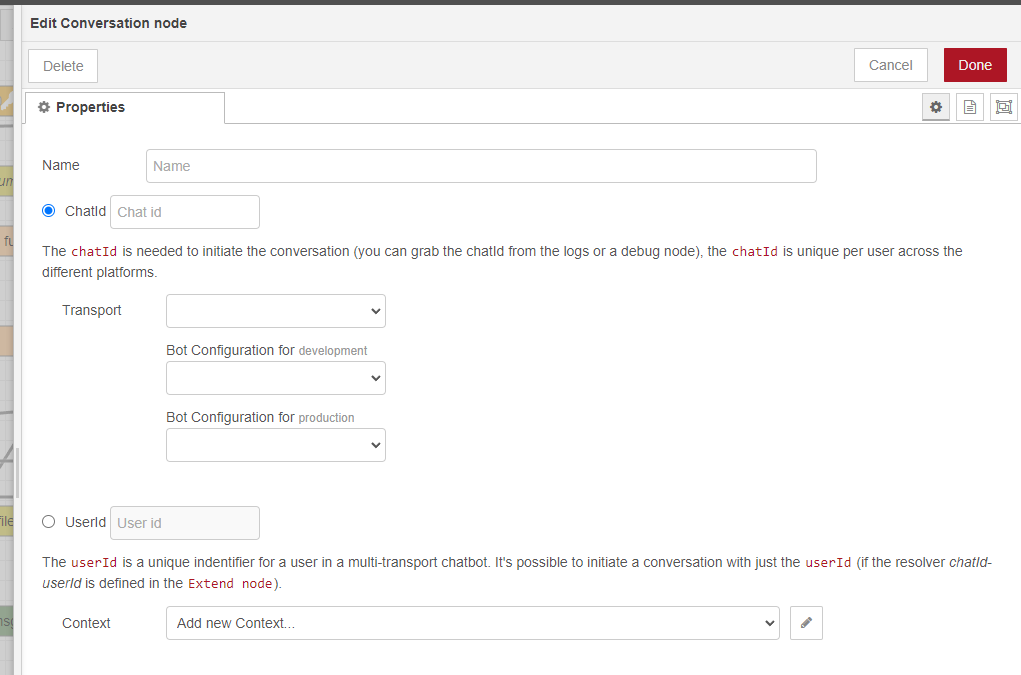The width and height of the screenshot is (1021, 675).
Task: Open Bot Configuration for production dropdown
Action: click(275, 445)
